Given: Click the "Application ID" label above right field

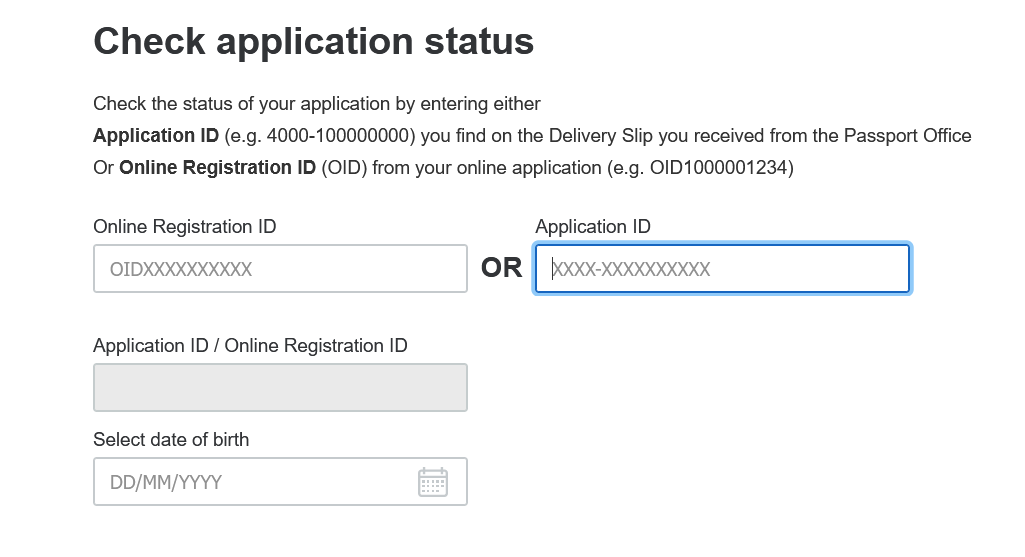Looking at the screenshot, I should [593, 227].
